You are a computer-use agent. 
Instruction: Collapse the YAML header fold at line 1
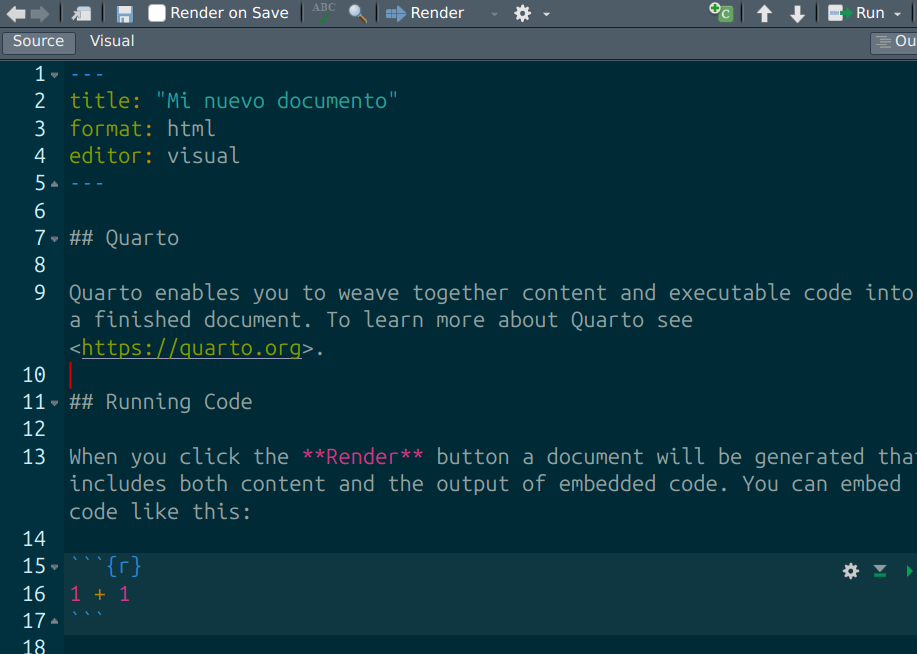pos(54,75)
